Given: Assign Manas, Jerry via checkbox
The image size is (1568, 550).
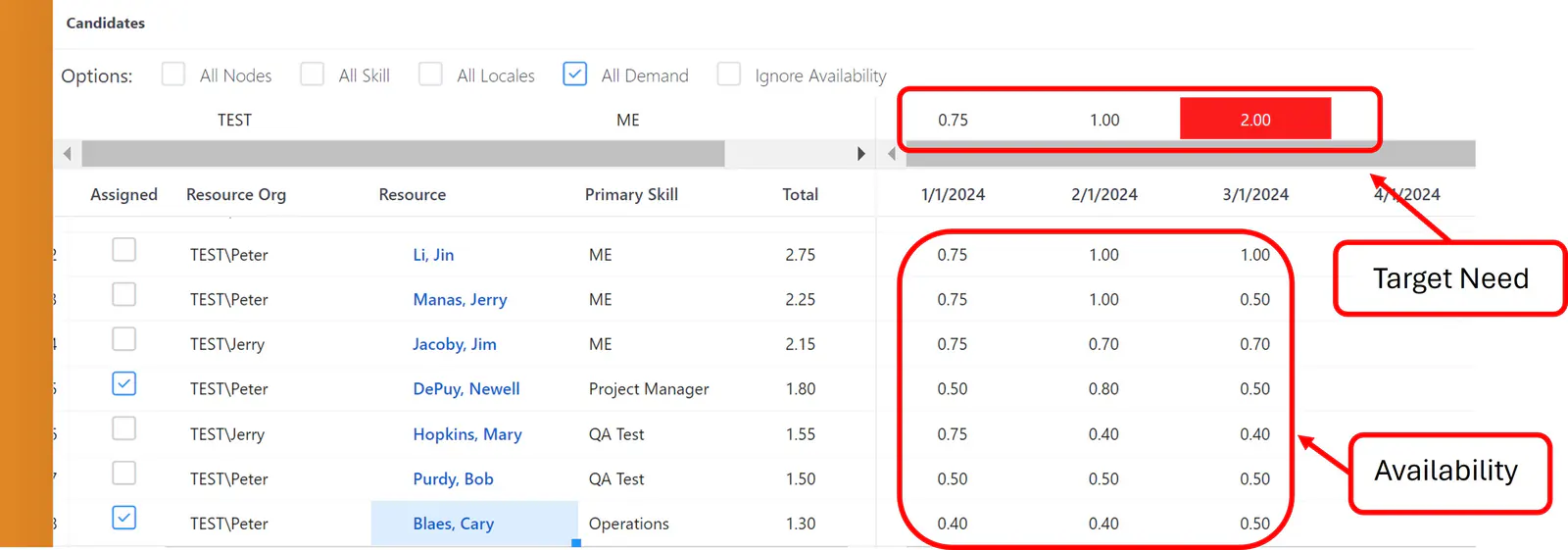Looking at the screenshot, I should tap(123, 294).
